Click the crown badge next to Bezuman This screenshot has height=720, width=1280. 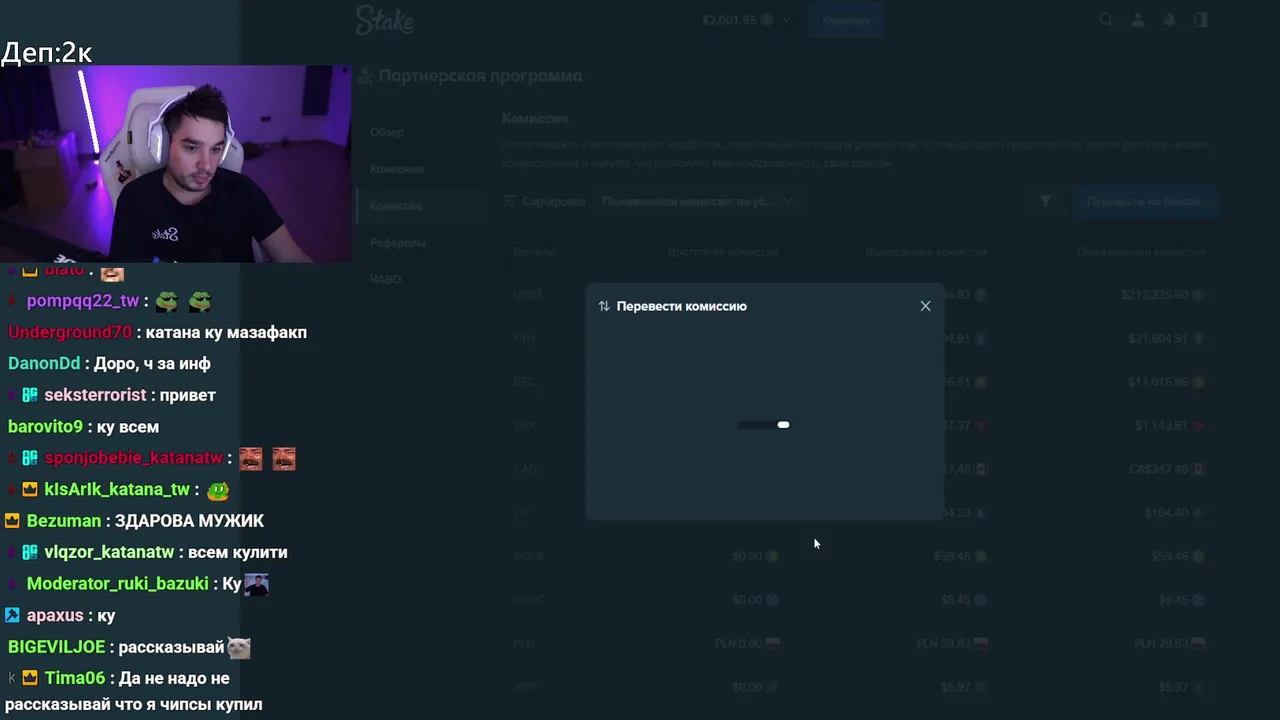click(x=12, y=521)
